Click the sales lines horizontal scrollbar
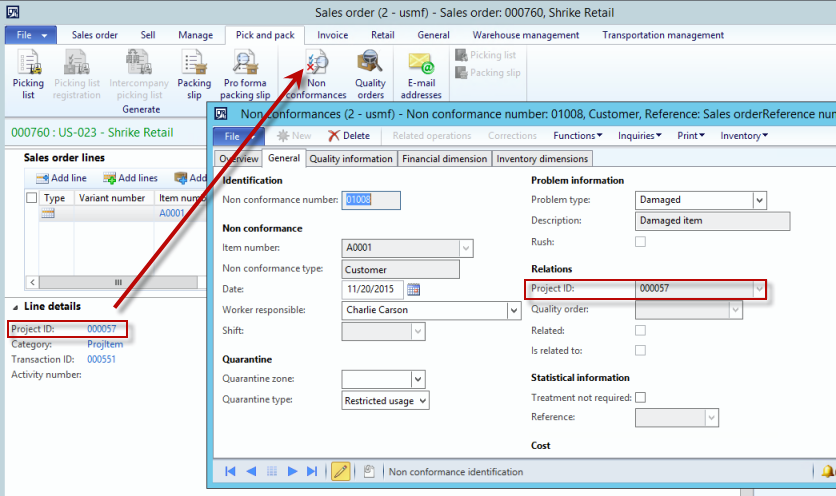 coord(118,282)
